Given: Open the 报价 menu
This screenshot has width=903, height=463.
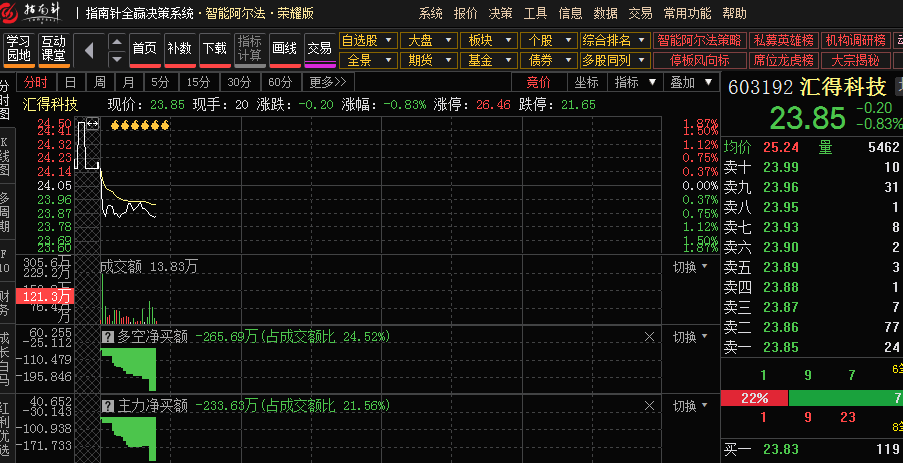Looking at the screenshot, I should coord(465,13).
